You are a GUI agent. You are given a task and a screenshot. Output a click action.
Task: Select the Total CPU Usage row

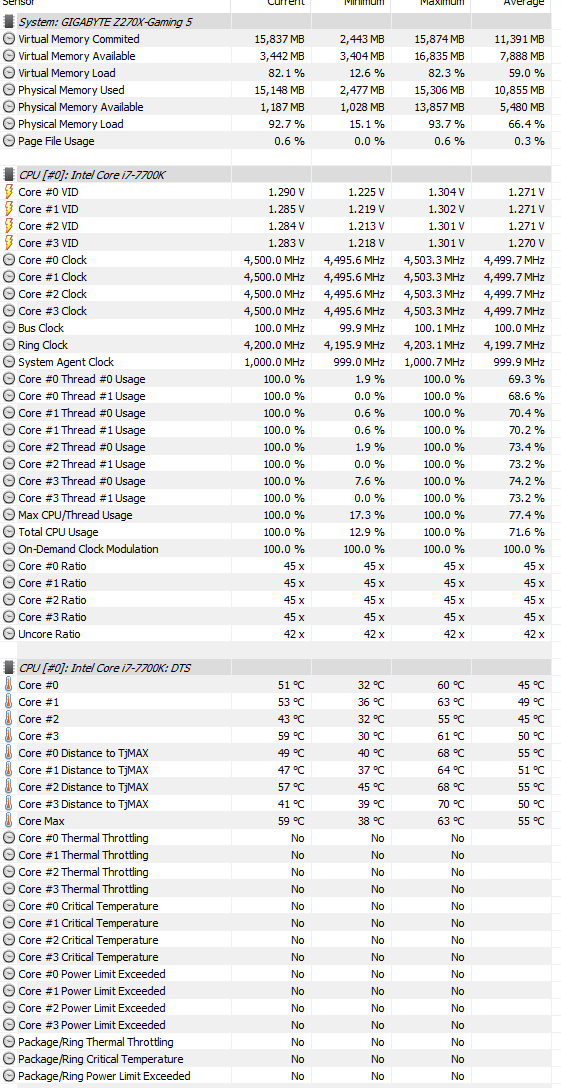coord(280,532)
